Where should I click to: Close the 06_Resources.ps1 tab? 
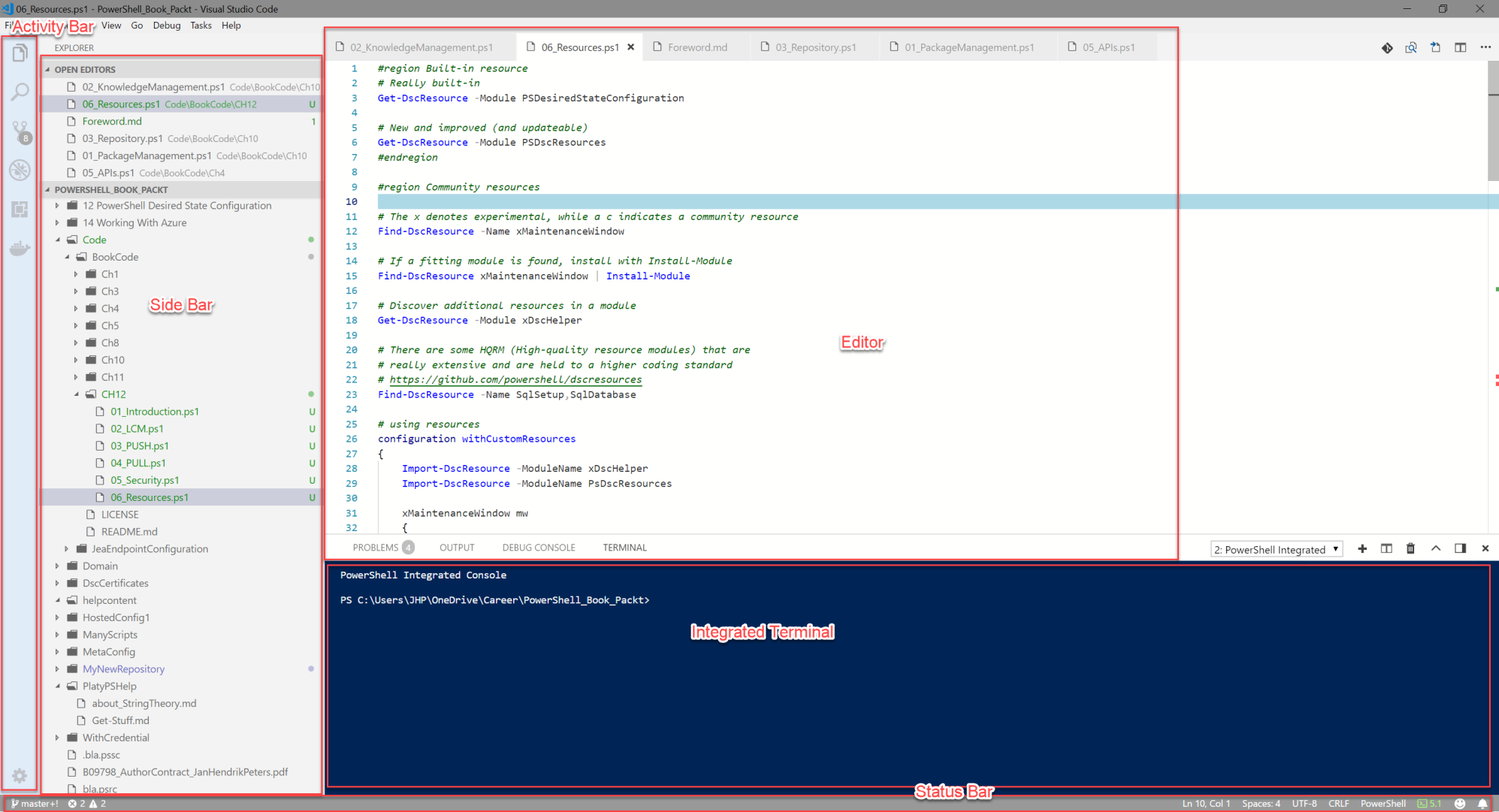click(x=630, y=47)
